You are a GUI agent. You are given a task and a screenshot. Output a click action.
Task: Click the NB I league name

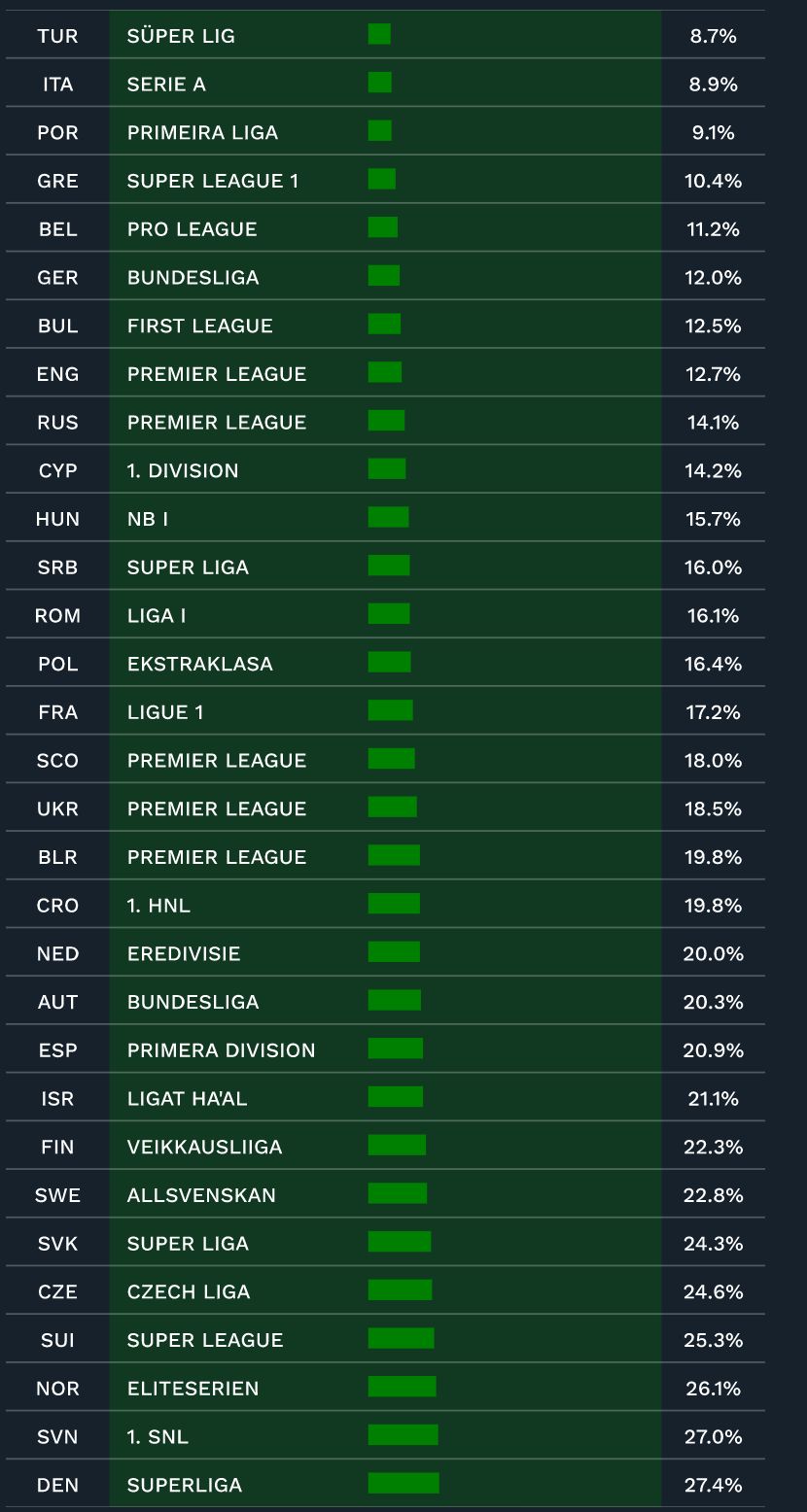point(148,519)
